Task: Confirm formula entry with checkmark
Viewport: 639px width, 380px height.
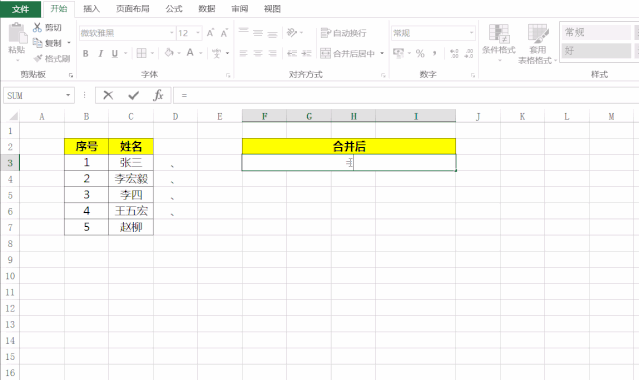Action: (x=133, y=95)
